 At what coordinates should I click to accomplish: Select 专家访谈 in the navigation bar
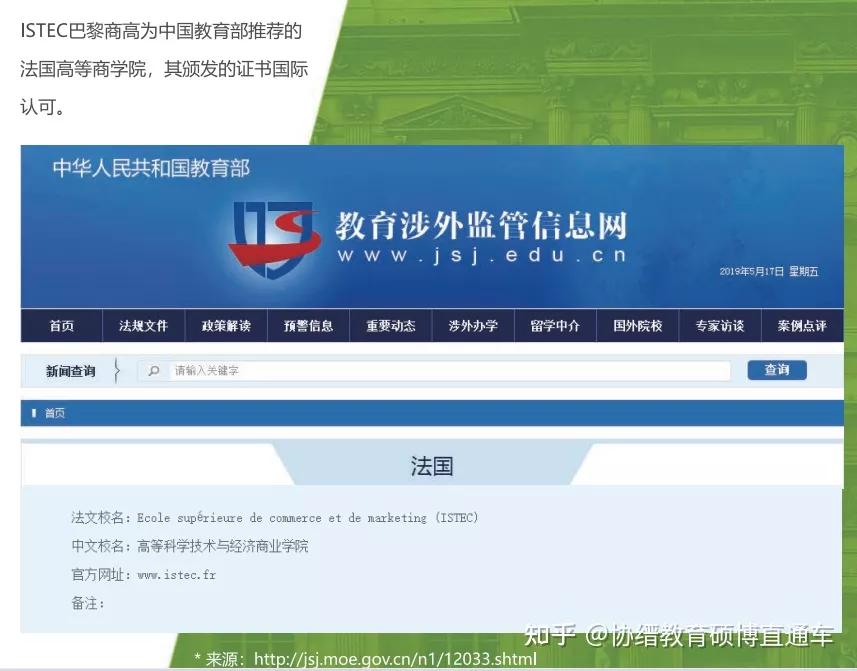720,325
